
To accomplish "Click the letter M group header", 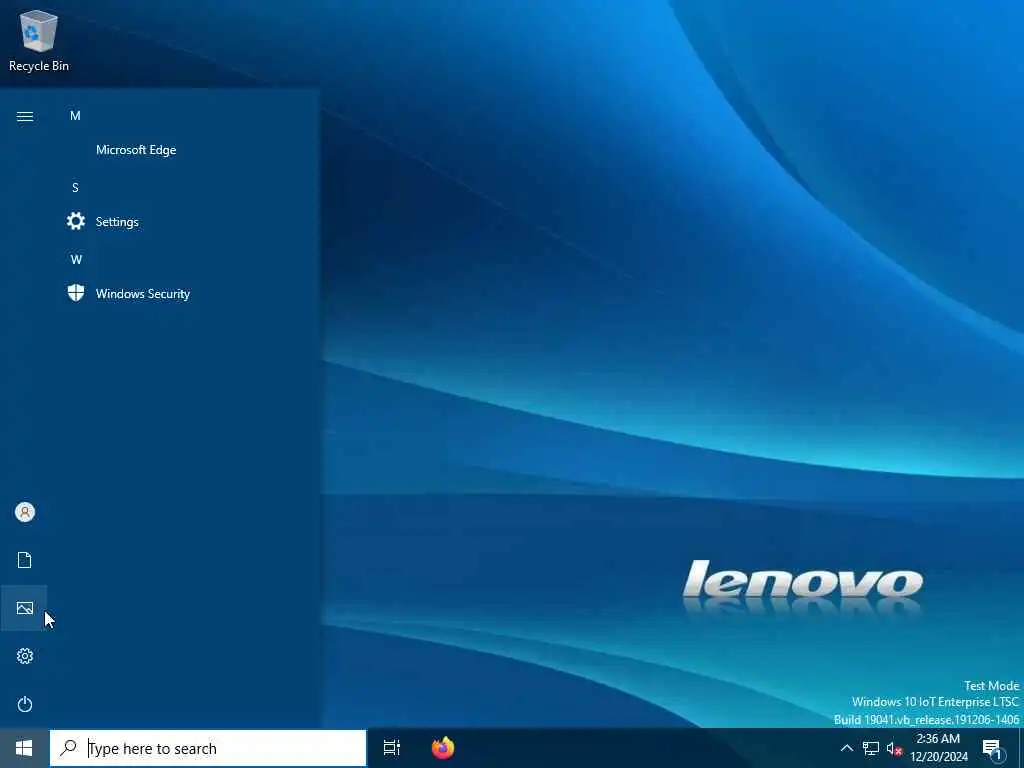I will tap(75, 116).
